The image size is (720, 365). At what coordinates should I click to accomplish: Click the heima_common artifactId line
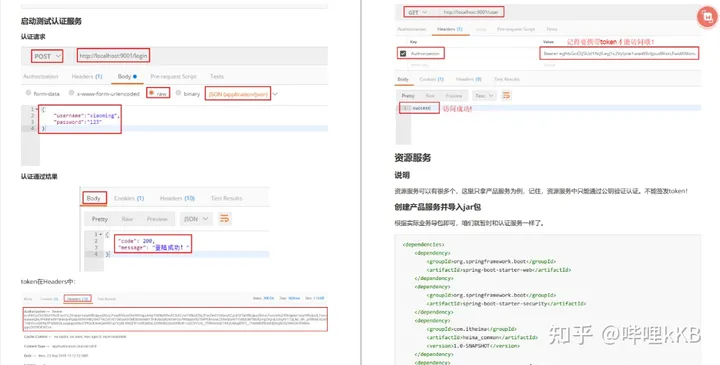coord(482,337)
